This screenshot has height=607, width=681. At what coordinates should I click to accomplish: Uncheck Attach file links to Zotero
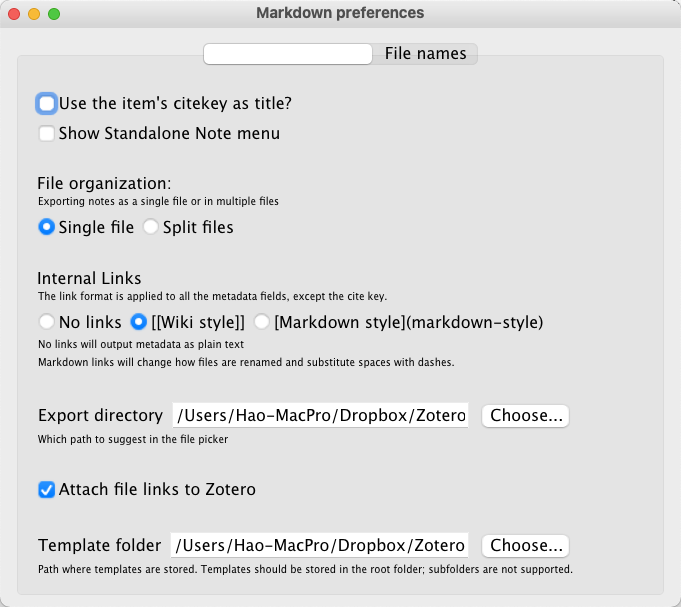tap(47, 490)
